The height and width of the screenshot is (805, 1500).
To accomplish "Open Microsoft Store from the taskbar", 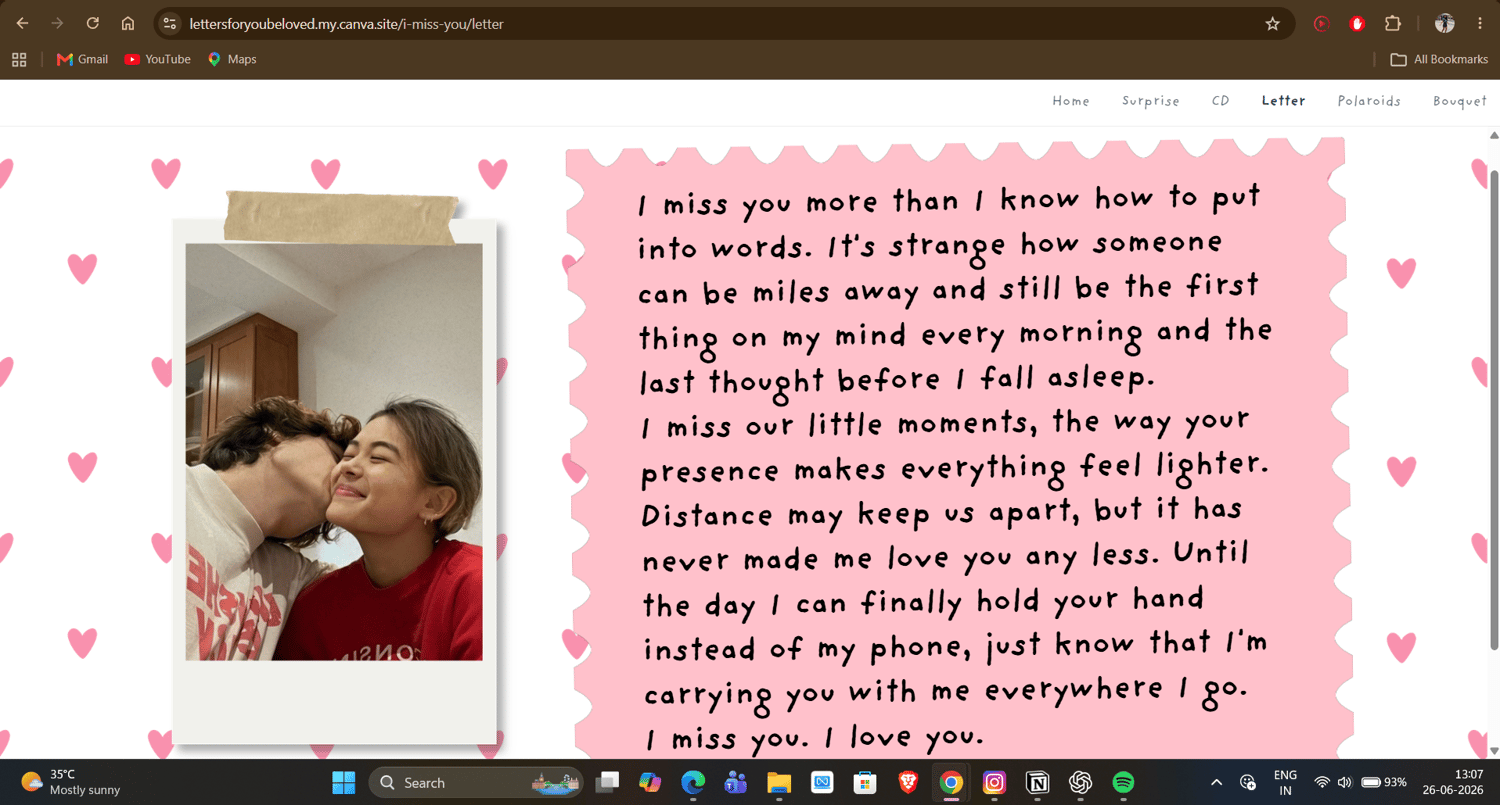I will [865, 782].
